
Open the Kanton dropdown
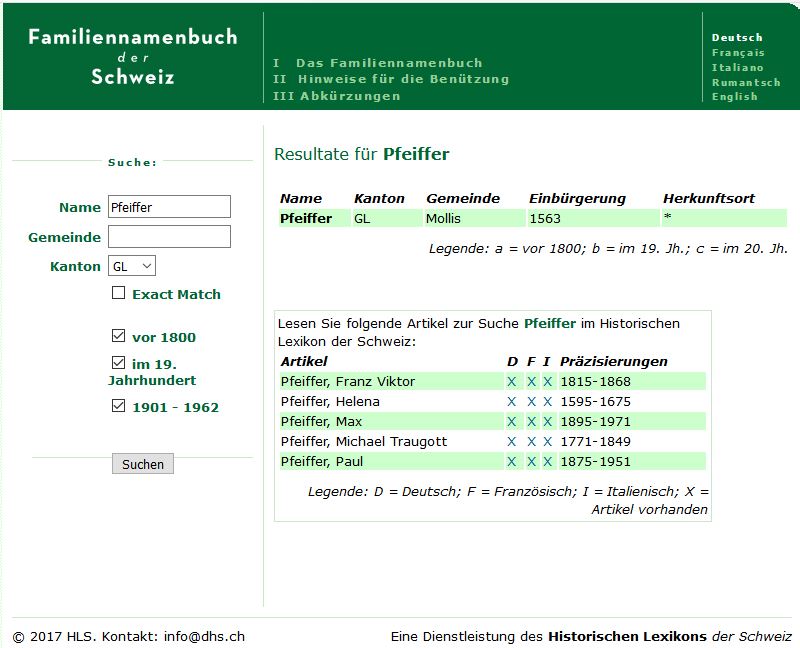[x=132, y=266]
